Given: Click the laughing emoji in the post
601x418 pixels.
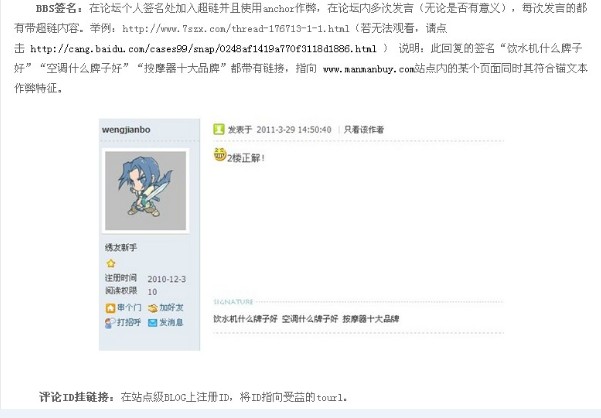Looking at the screenshot, I should pos(220,155).
